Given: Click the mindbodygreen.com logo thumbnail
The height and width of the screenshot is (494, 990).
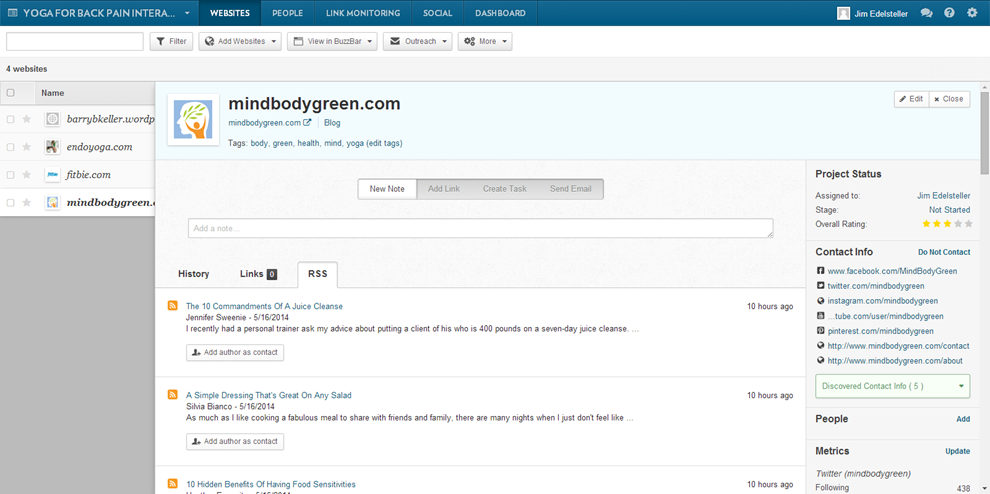Looking at the screenshot, I should click(193, 119).
